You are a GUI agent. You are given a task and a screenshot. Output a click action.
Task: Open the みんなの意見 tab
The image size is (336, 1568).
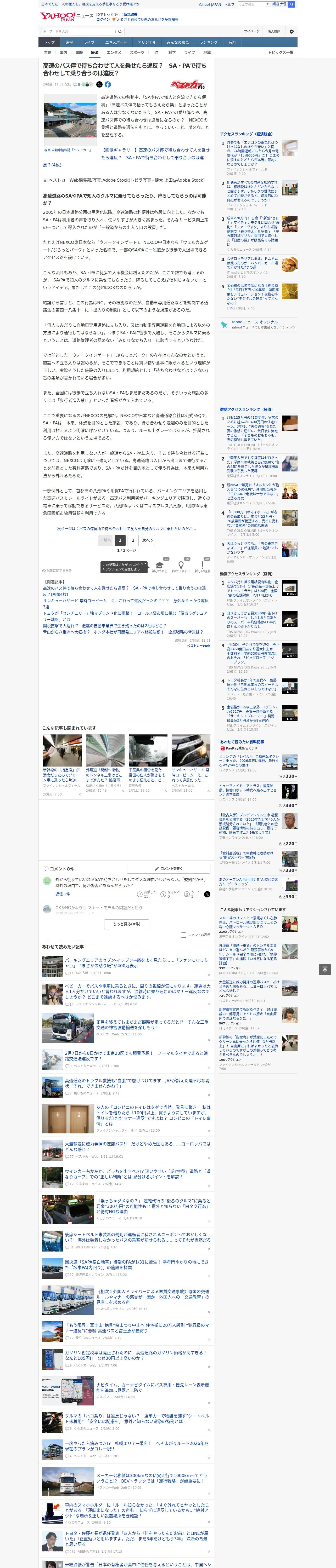(178, 43)
